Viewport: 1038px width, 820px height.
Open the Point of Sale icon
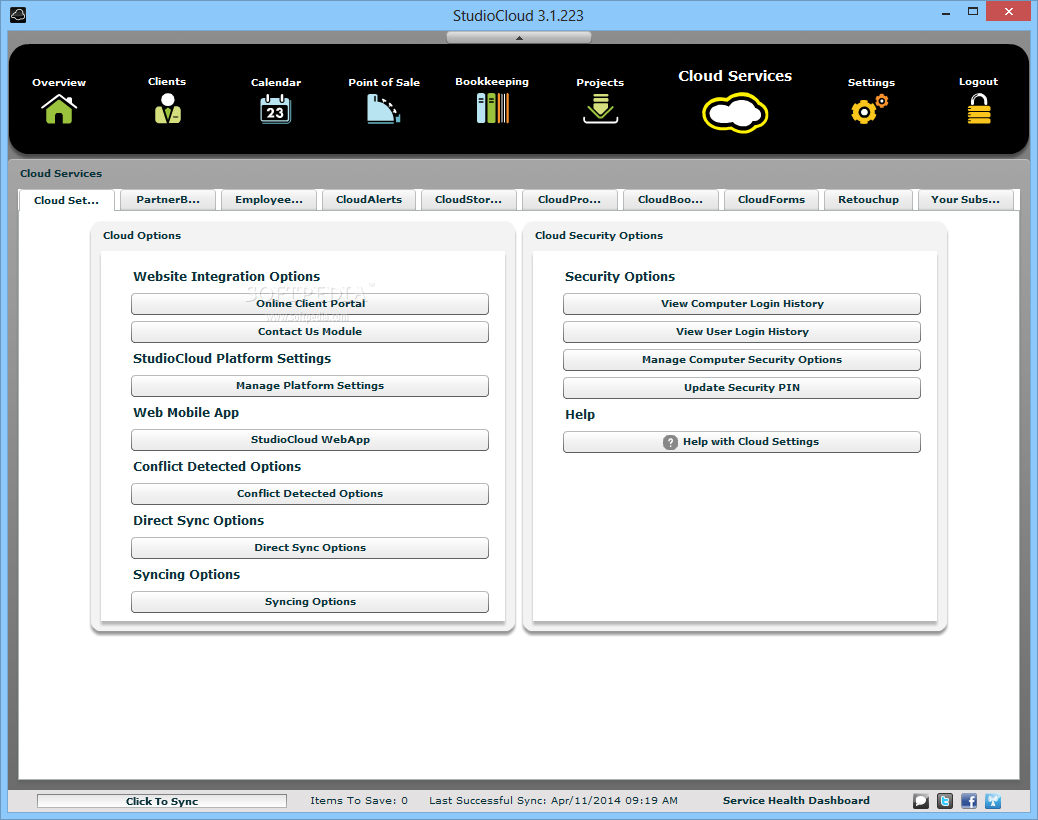[x=383, y=109]
